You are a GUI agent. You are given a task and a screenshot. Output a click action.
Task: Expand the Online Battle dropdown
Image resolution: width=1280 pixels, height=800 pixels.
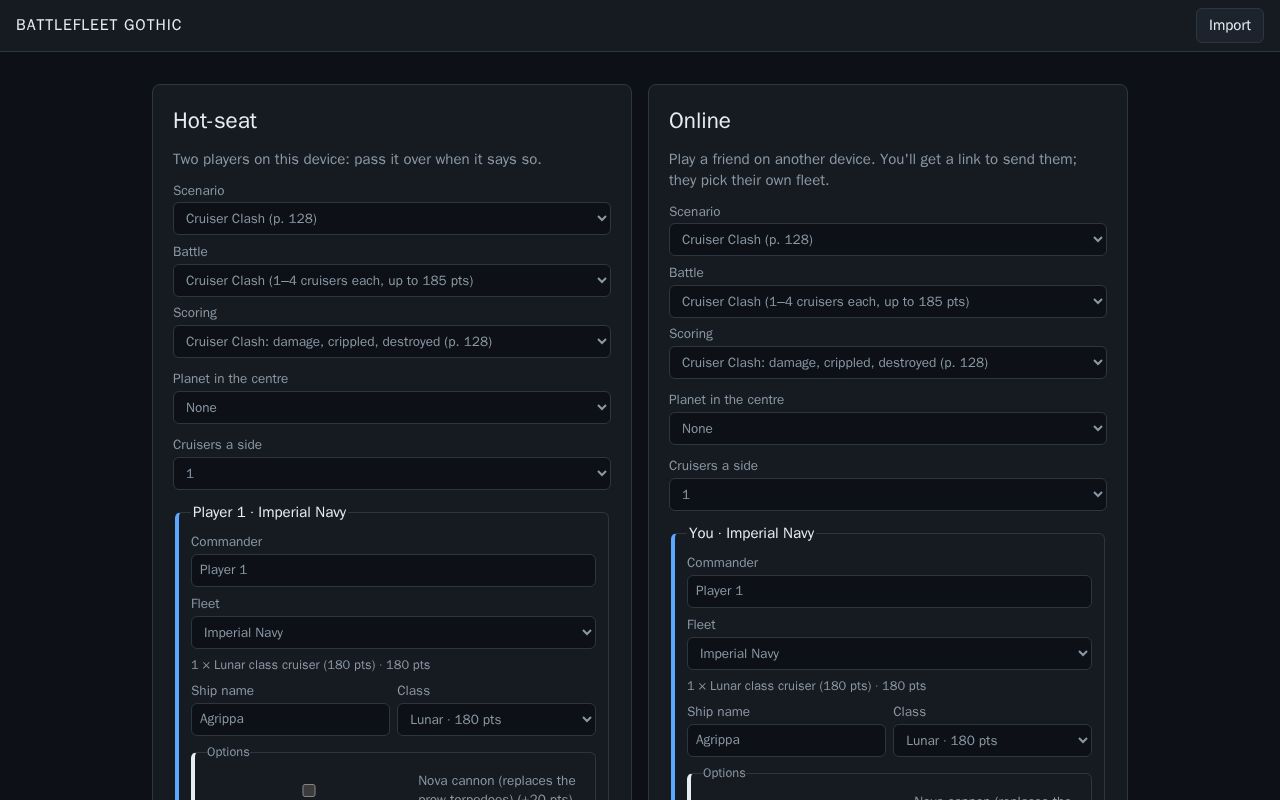(888, 302)
